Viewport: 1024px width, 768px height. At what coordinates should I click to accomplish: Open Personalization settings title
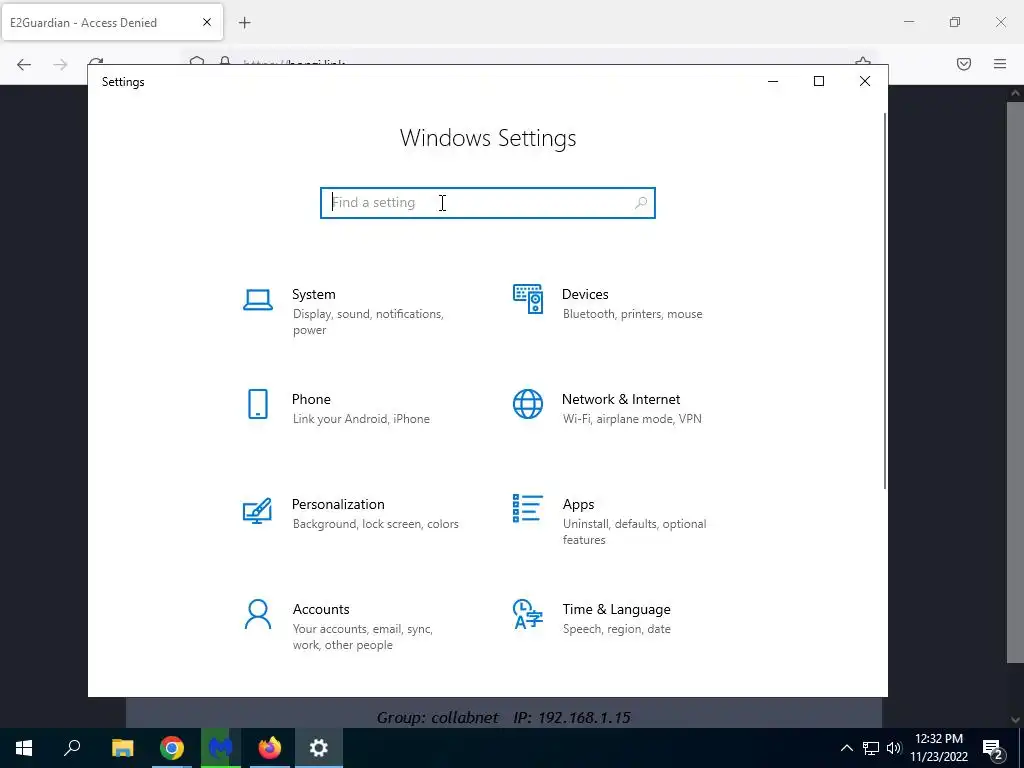coord(338,504)
